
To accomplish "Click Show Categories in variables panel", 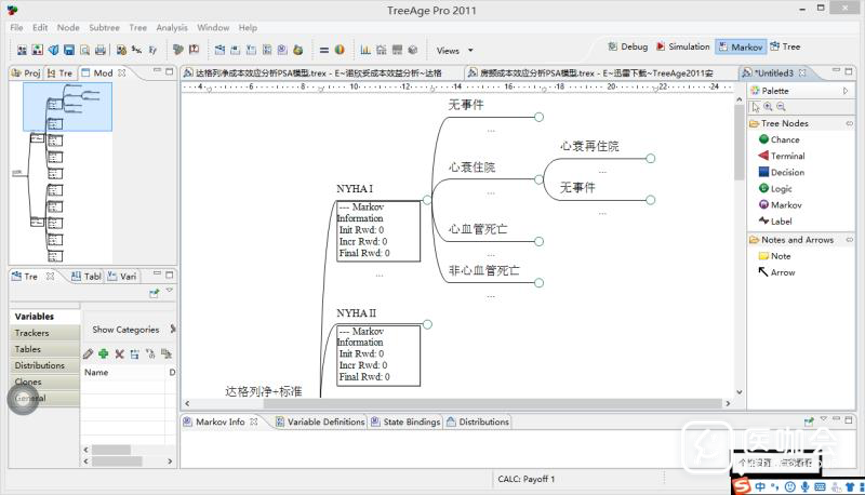I will click(x=125, y=329).
